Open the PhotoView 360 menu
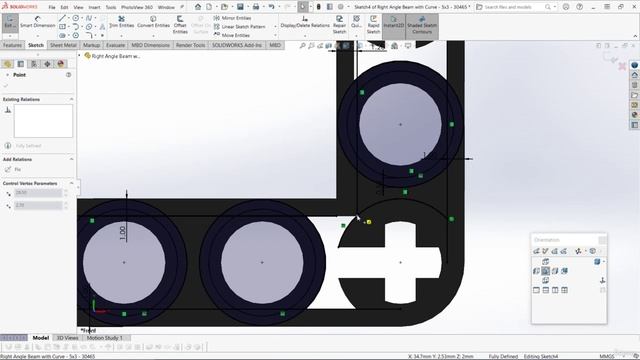Viewport: 640px width, 360px height. [x=137, y=7]
